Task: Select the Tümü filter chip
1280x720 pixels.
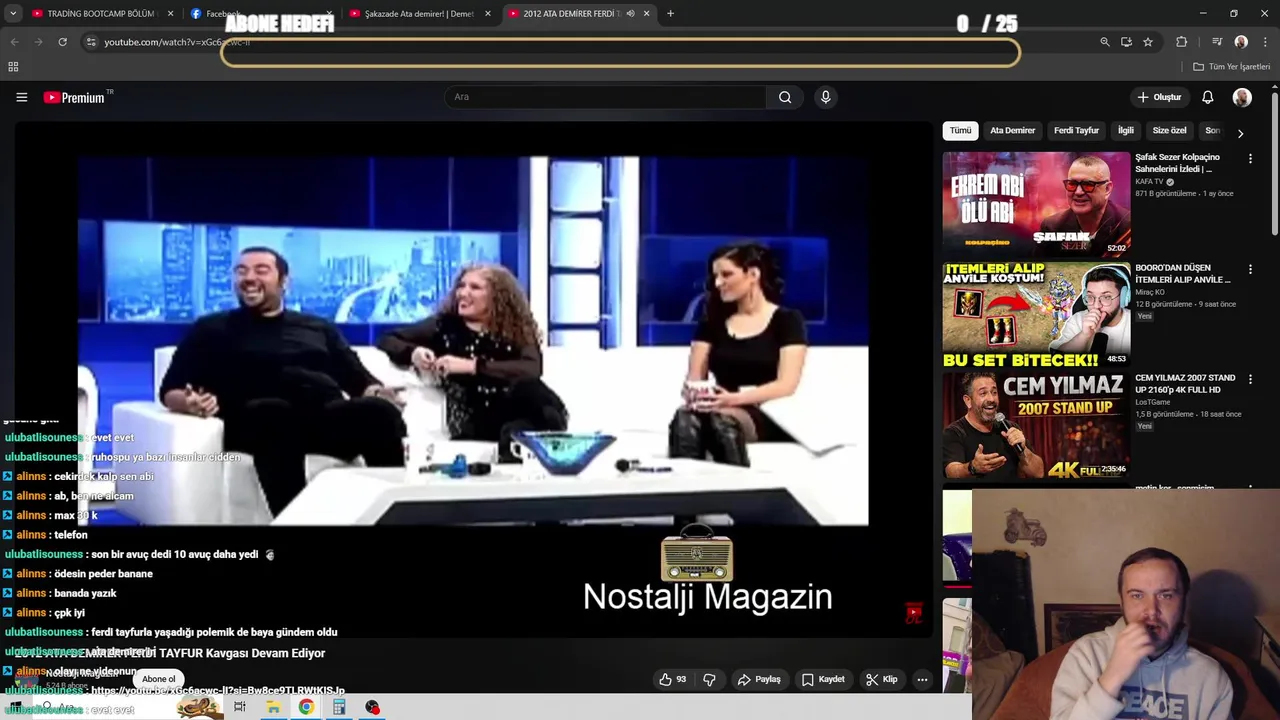Action: 960,130
